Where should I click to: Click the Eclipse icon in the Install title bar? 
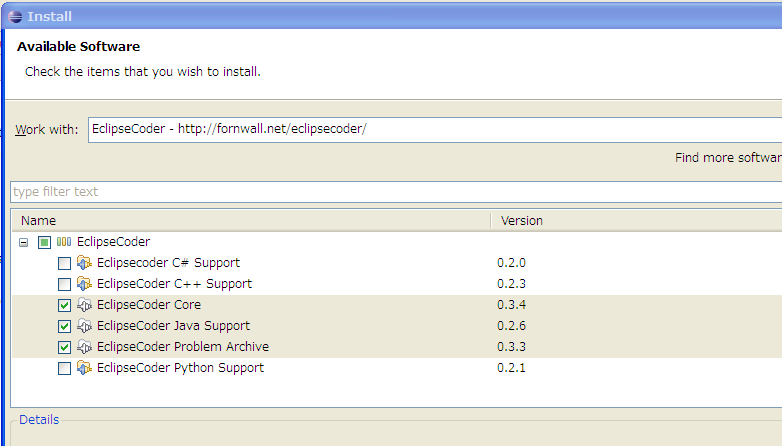15,16
